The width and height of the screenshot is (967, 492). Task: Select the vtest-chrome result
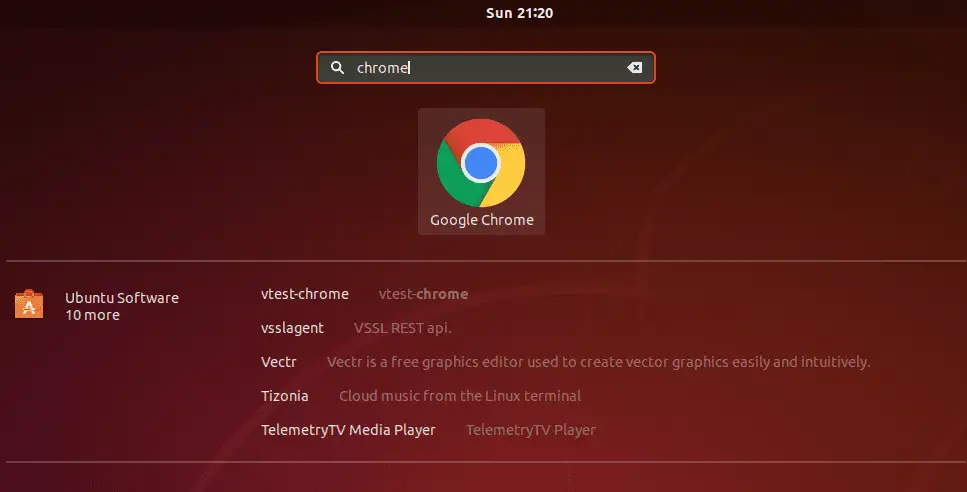tap(305, 294)
